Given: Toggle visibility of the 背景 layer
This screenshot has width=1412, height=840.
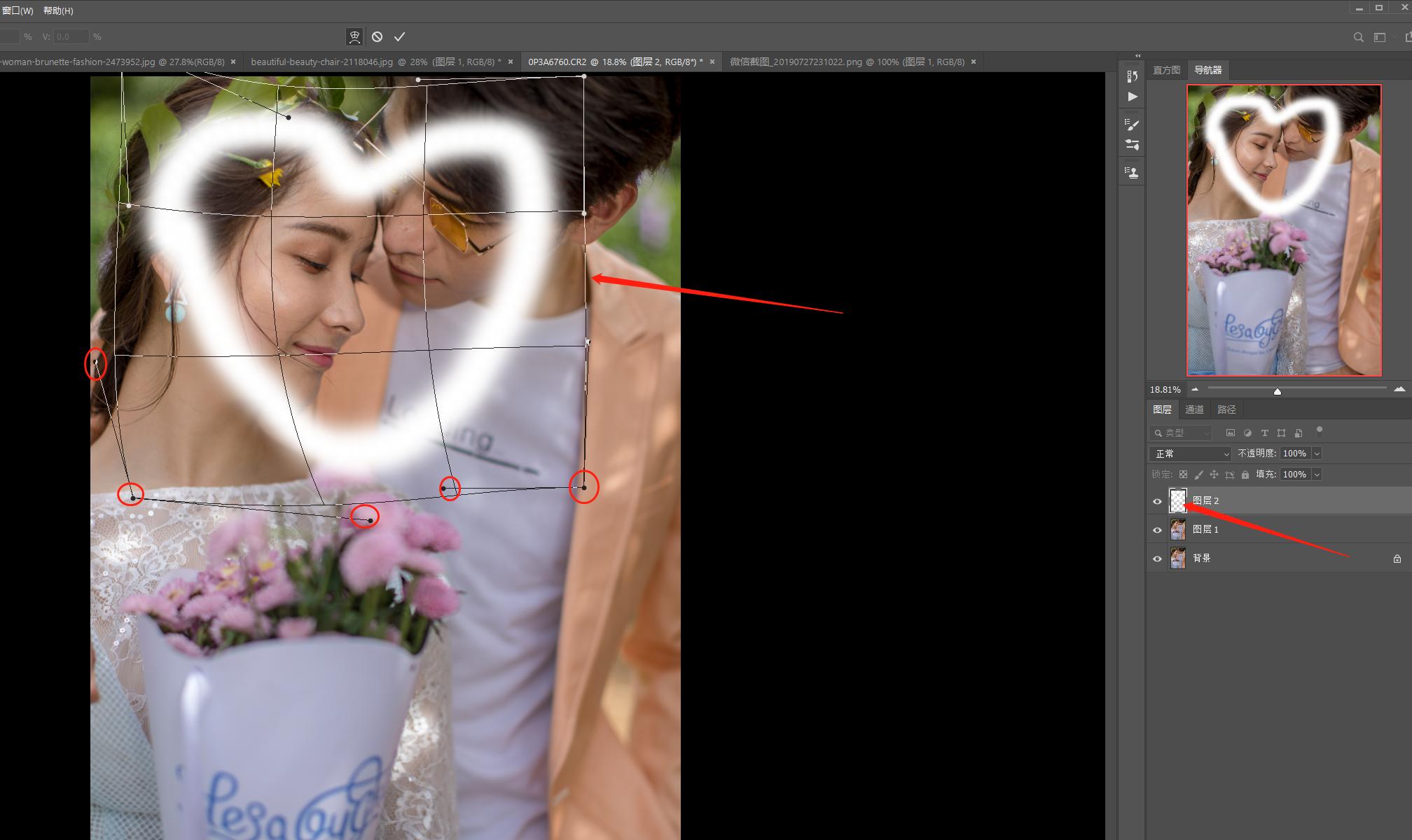Looking at the screenshot, I should click(x=1157, y=559).
